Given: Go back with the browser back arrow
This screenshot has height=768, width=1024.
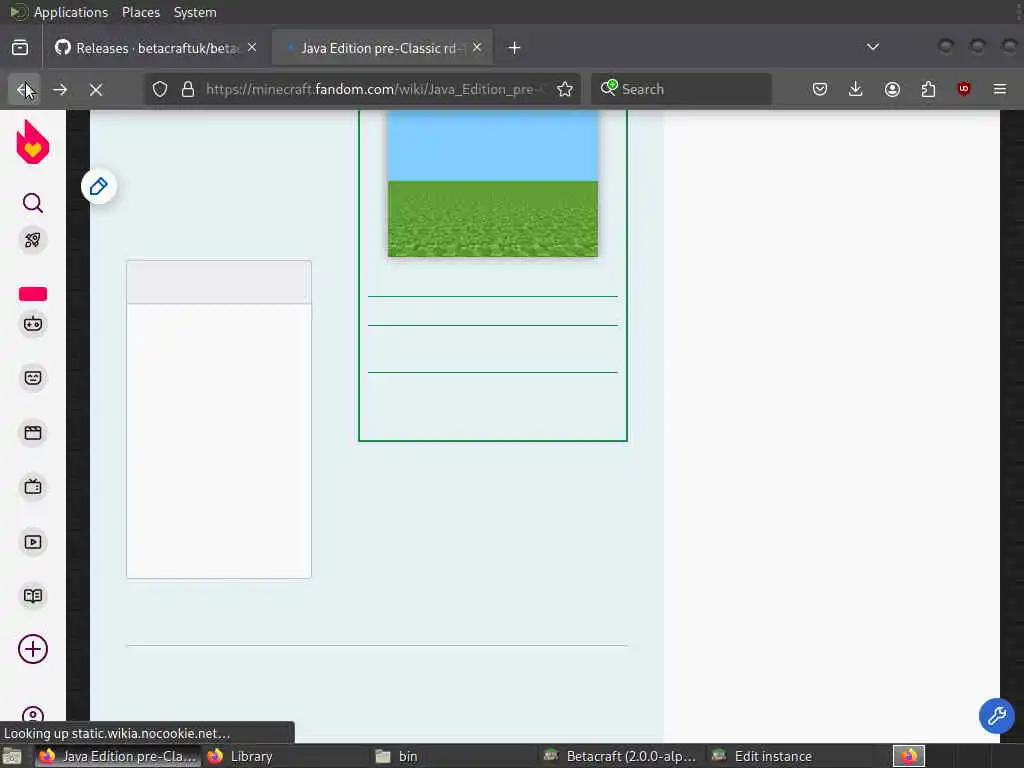Looking at the screenshot, I should pyautogui.click(x=24, y=89).
